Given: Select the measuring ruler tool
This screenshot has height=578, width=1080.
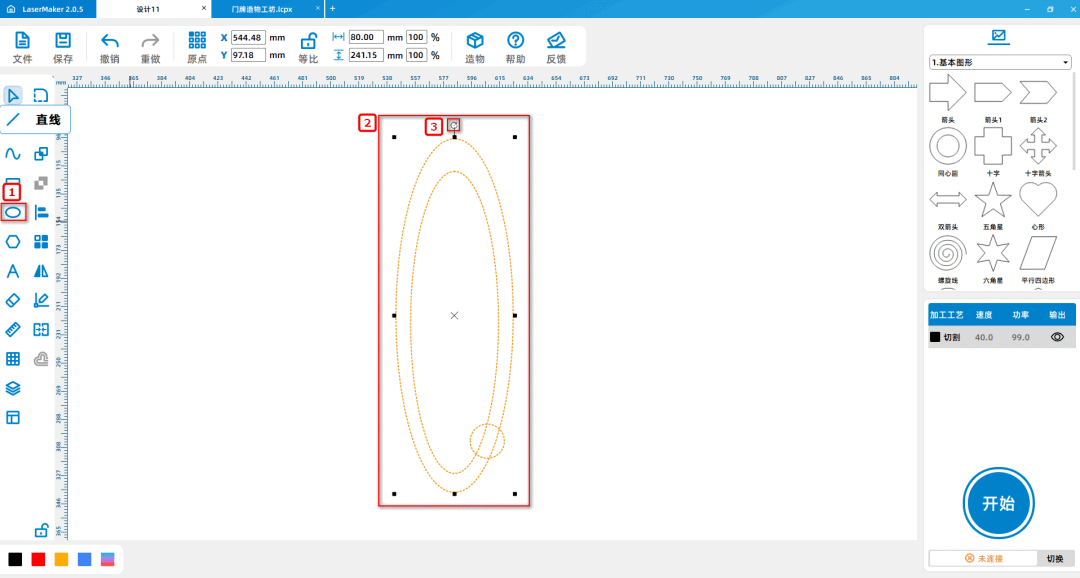Looking at the screenshot, I should tap(13, 329).
